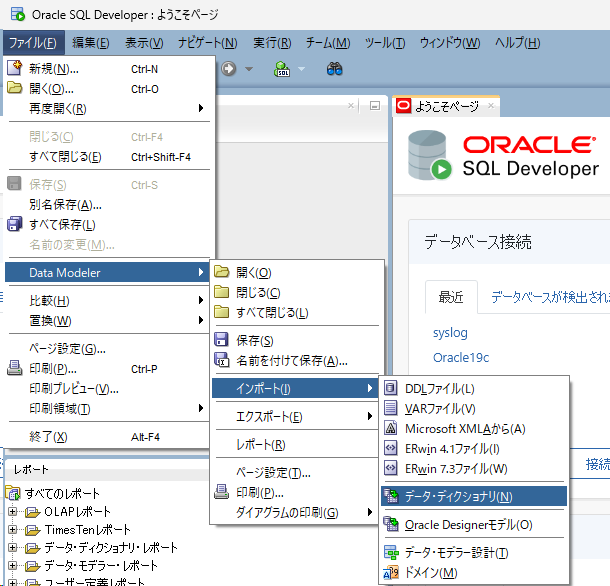Screen dimensions: 610x586
Task: Select the ようこそページ tab
Action: click(447, 106)
